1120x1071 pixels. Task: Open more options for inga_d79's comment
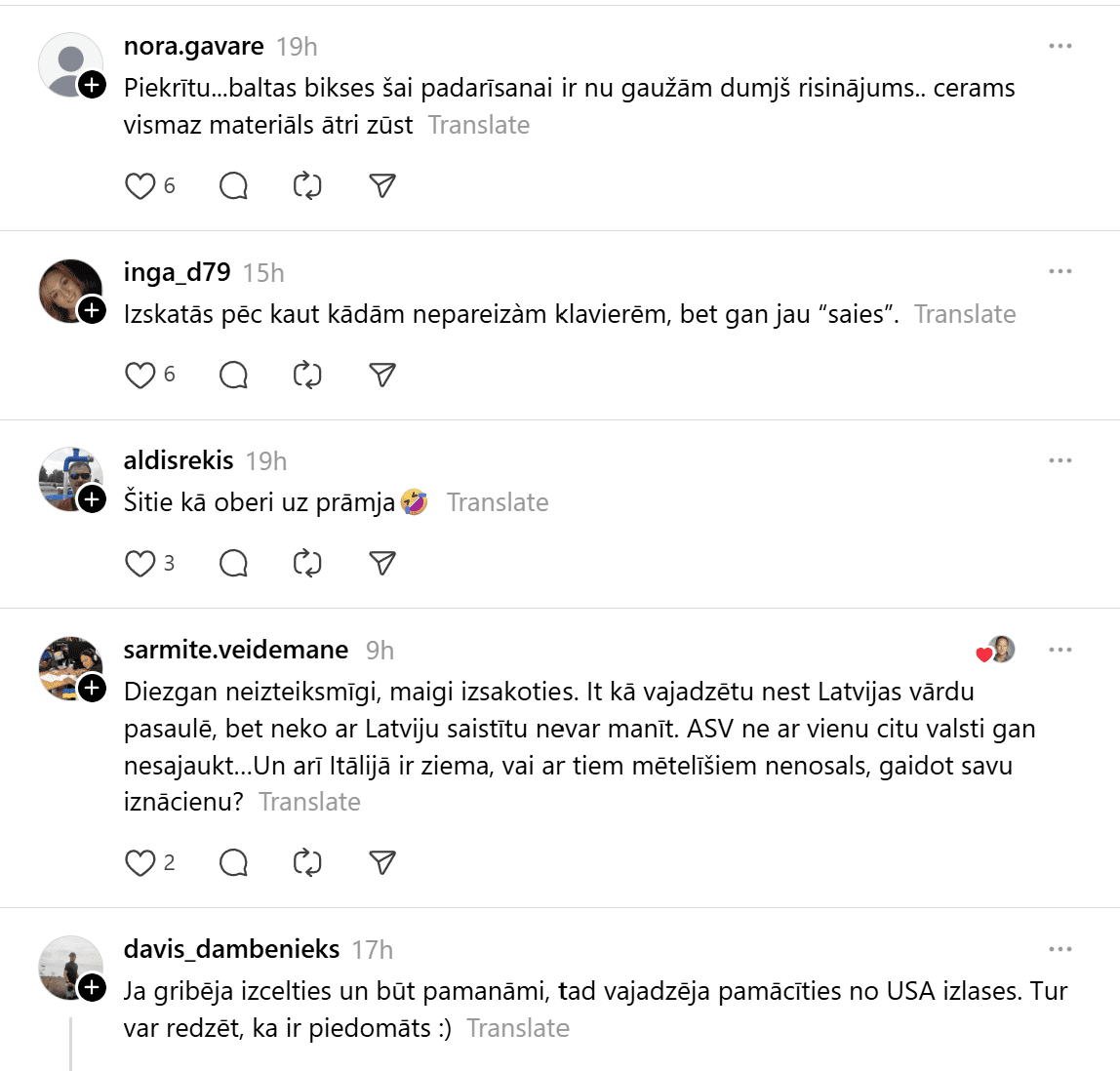pyautogui.click(x=1060, y=272)
